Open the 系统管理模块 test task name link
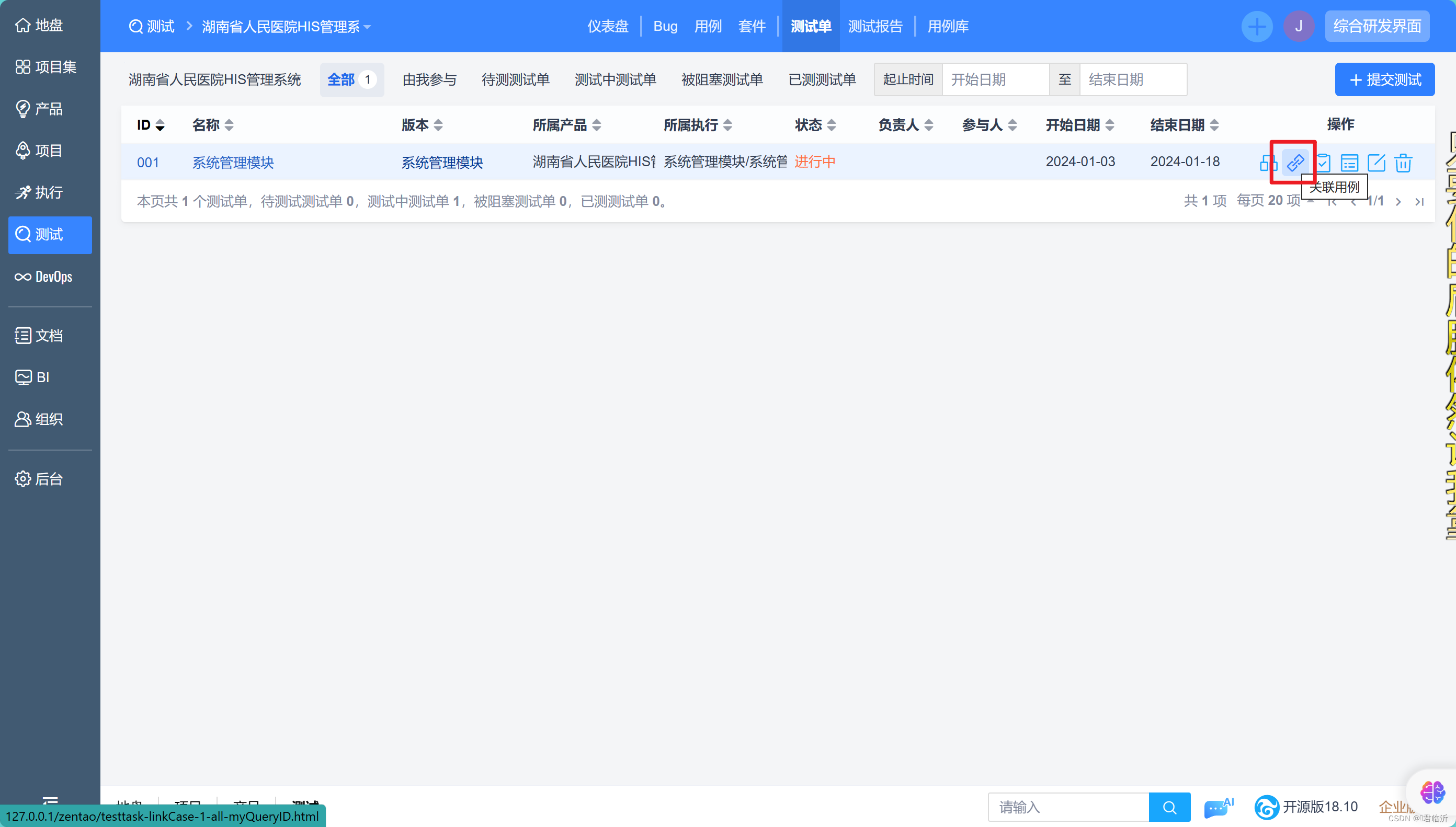1456x827 pixels. pos(233,163)
